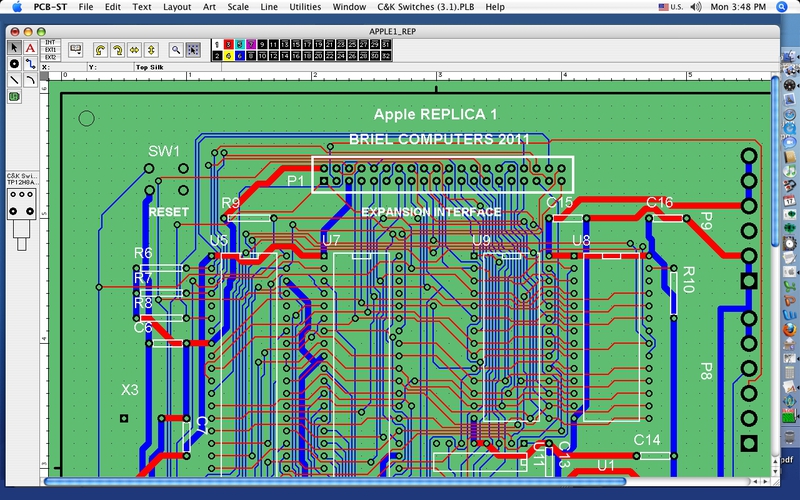Select yellow layer 4 swatch

[229, 56]
